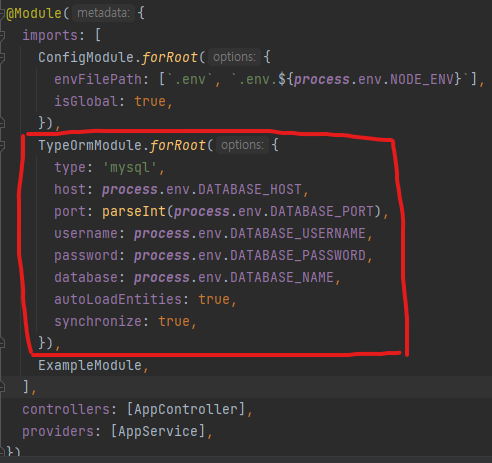Click the 'database' property name
This screenshot has width=492, height=463.
pyautogui.click(x=86, y=277)
